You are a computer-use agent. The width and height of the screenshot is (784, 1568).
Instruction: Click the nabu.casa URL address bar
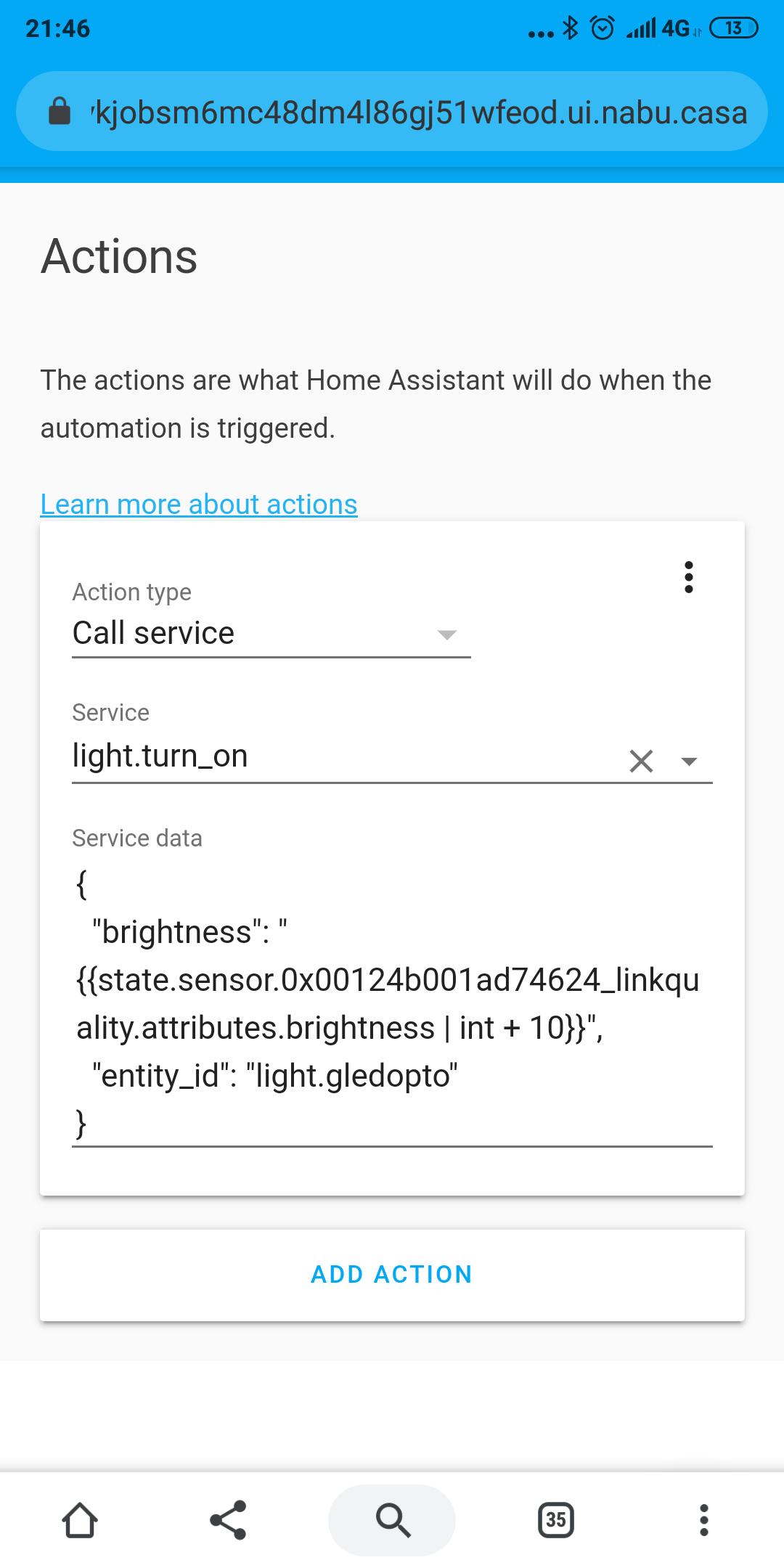[420, 113]
